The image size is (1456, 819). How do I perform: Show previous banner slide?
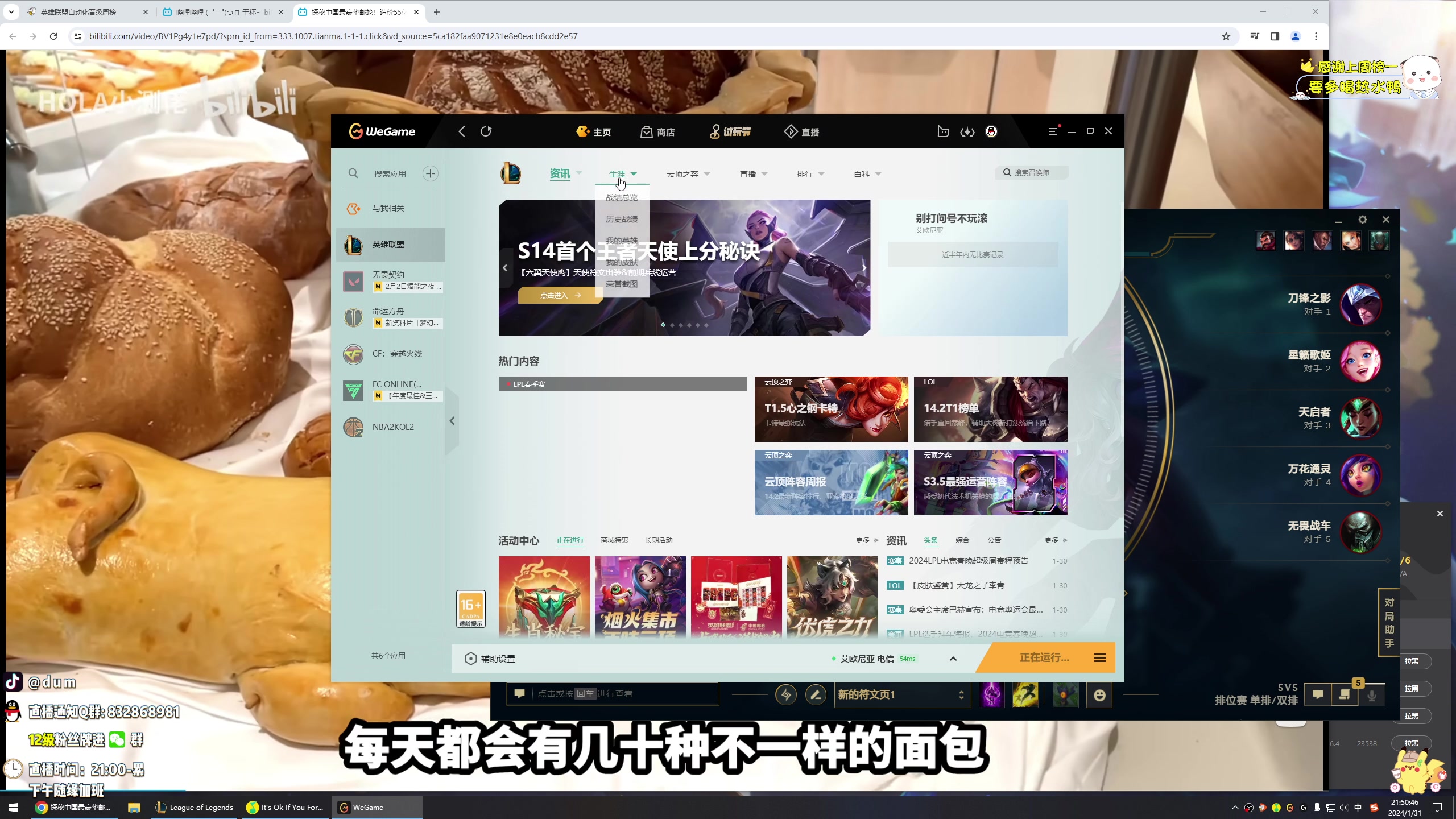point(505,268)
